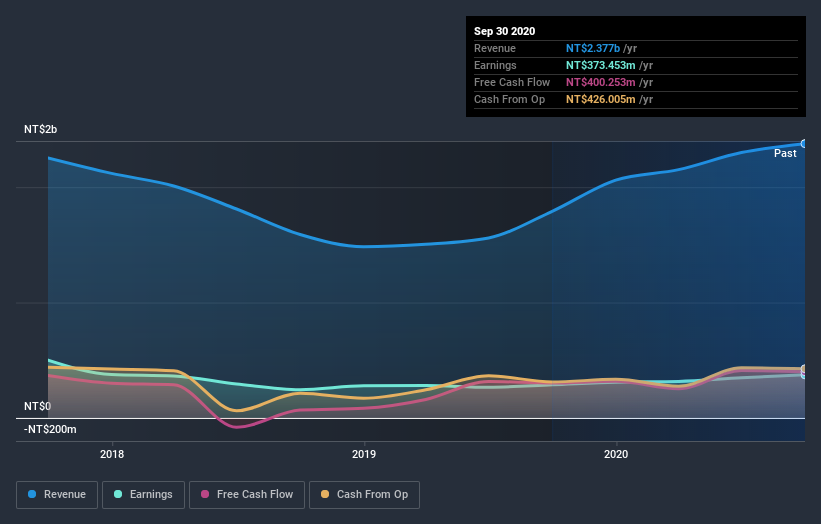The image size is (821, 524).
Task: Click the Past label on chart
Action: pyautogui.click(x=785, y=153)
